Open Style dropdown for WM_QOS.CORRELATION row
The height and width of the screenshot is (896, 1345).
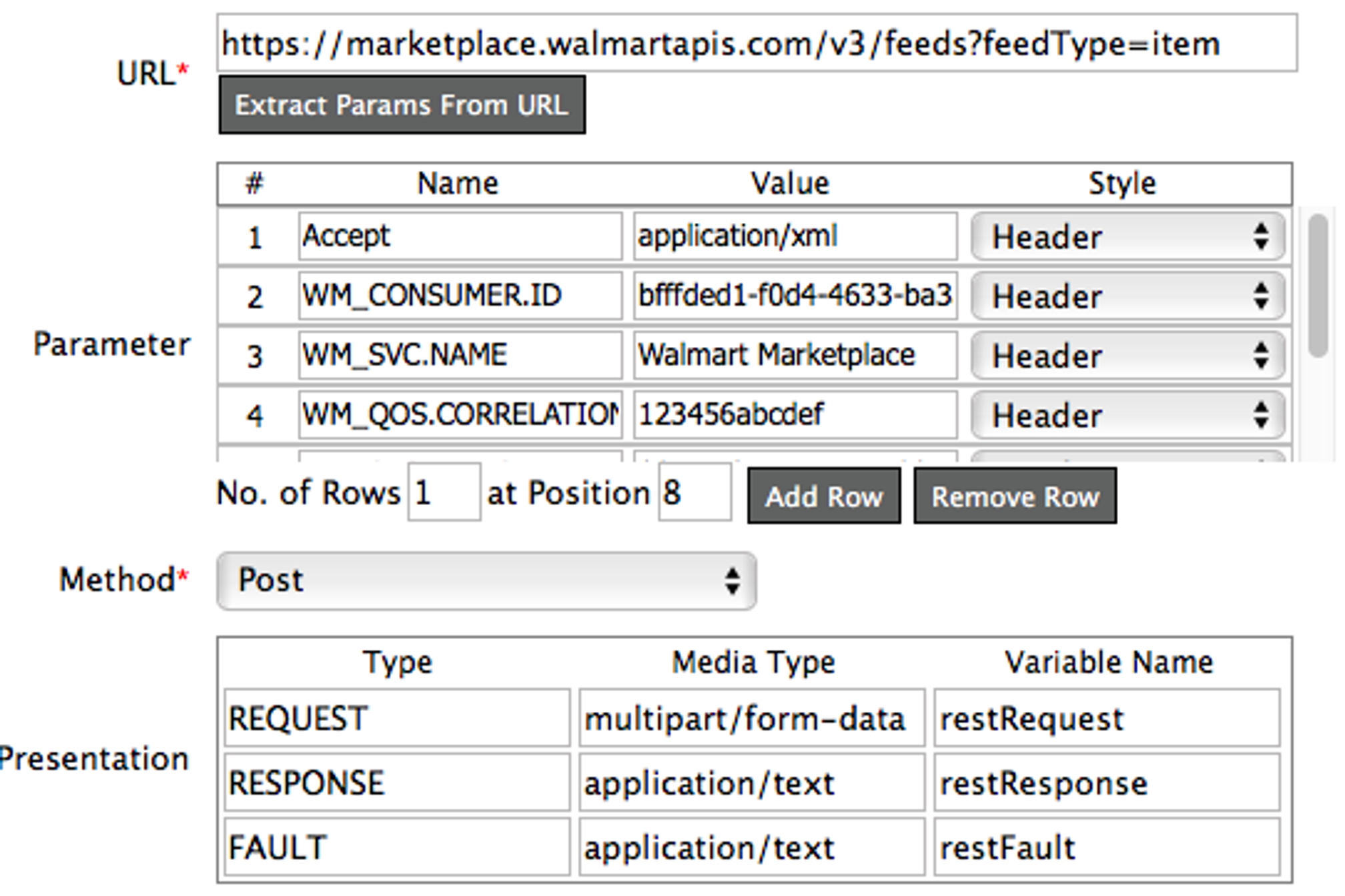pos(1127,415)
